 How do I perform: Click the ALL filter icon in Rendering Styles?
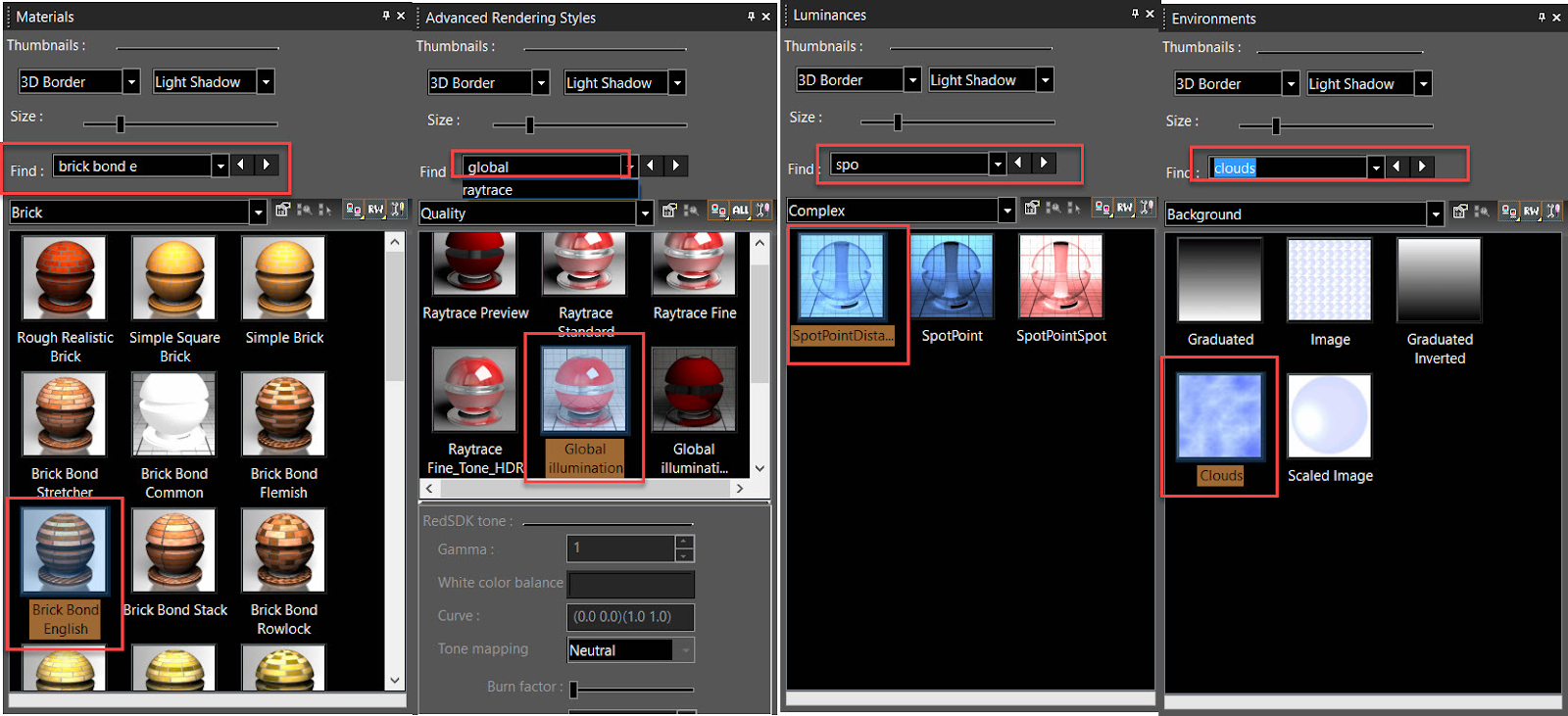tap(741, 211)
